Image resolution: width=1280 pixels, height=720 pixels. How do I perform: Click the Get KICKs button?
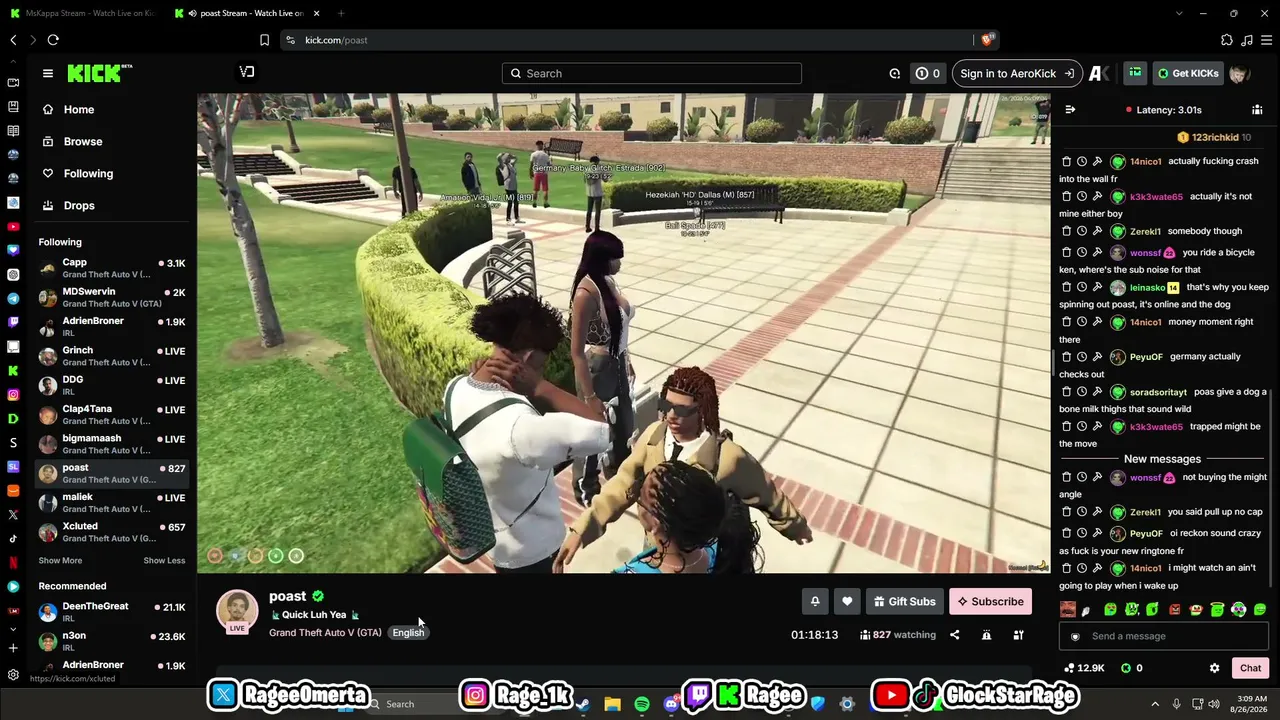(1188, 73)
